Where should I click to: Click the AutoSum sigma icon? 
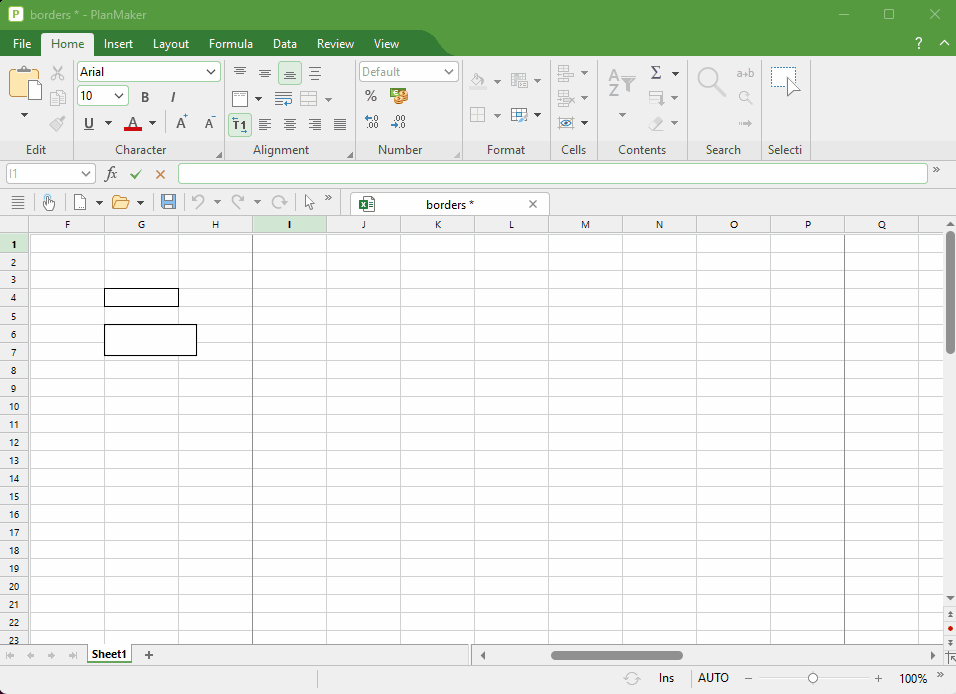[656, 73]
